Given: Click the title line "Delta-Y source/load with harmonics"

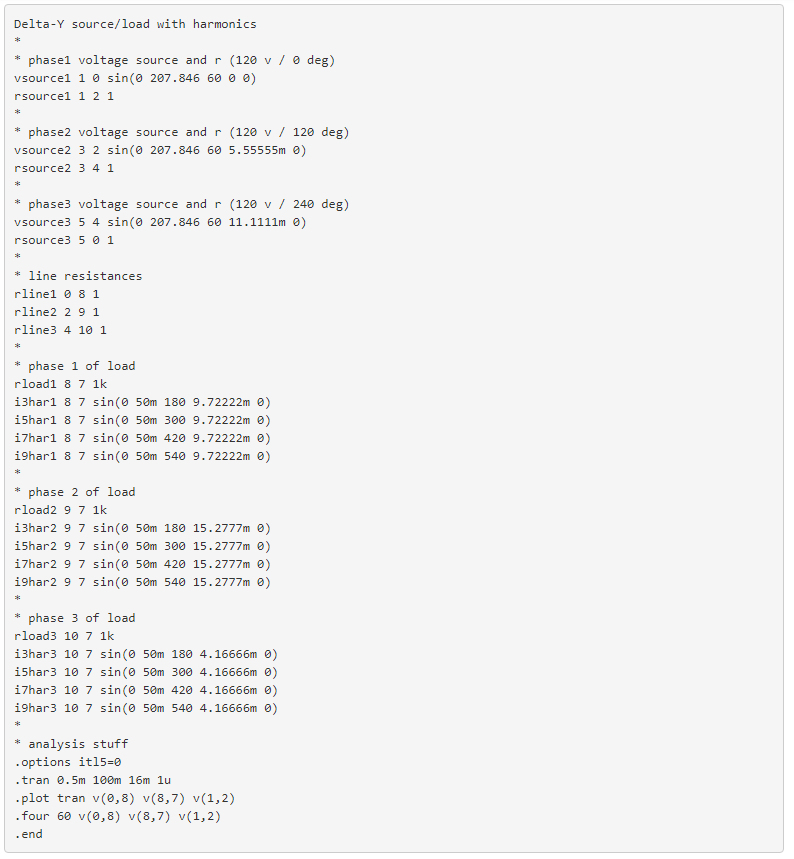Looking at the screenshot, I should pos(135,24).
